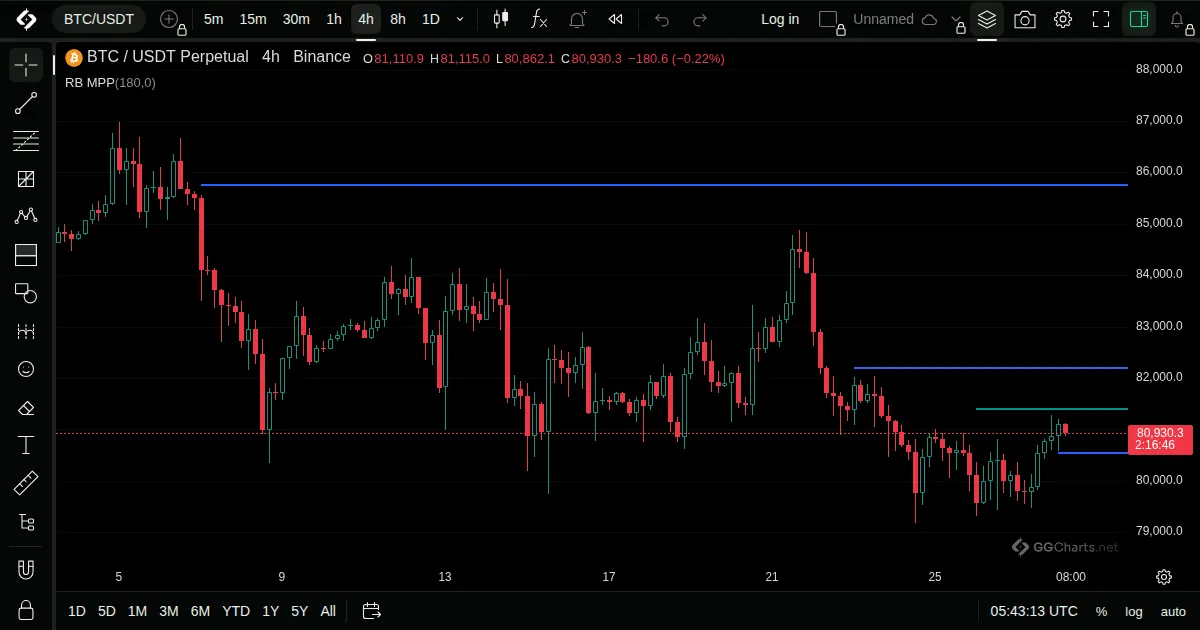Save layout using the cloud icon
1200x630 pixels.
tap(929, 19)
